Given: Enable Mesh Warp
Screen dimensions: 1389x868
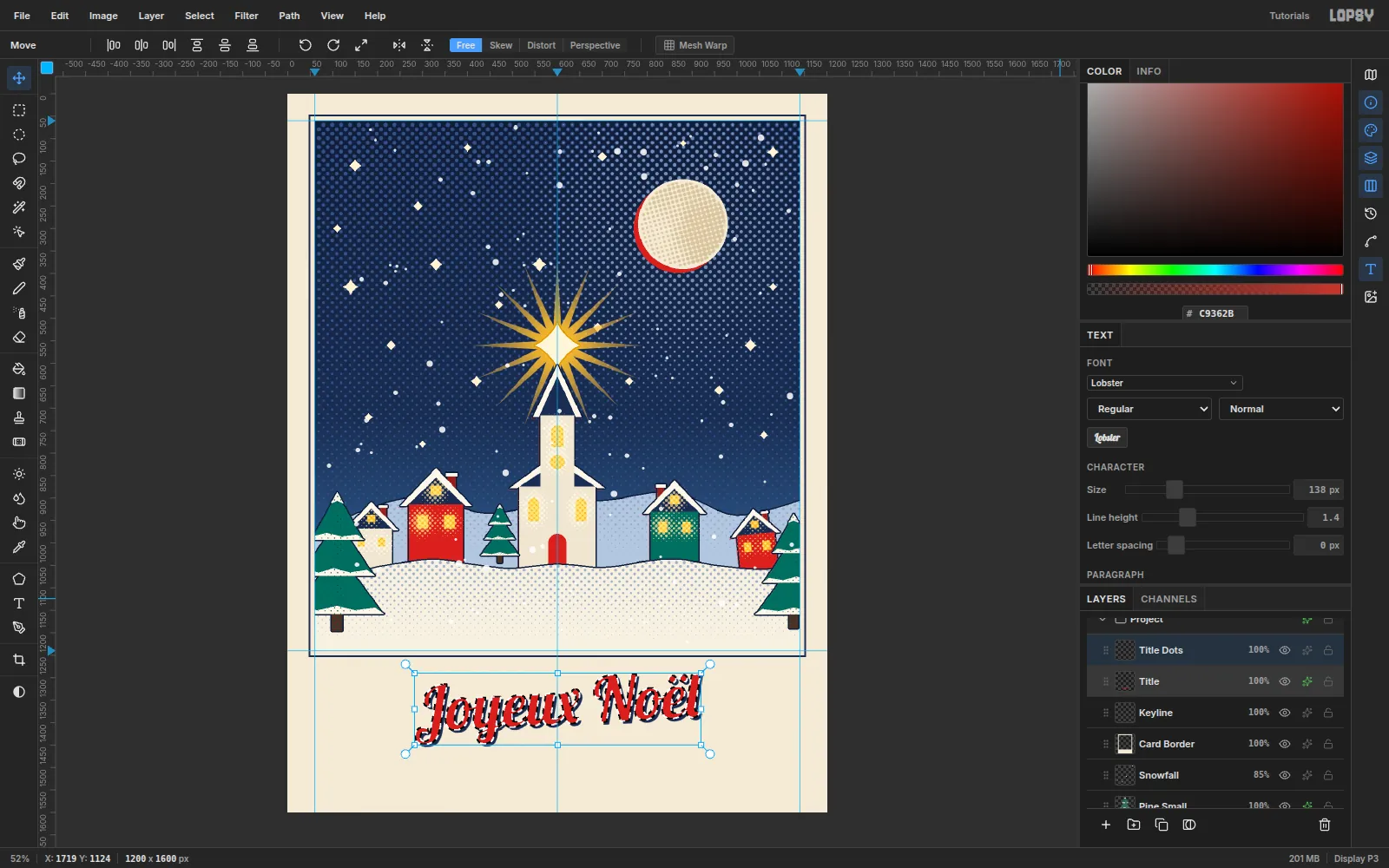Looking at the screenshot, I should (x=695, y=45).
